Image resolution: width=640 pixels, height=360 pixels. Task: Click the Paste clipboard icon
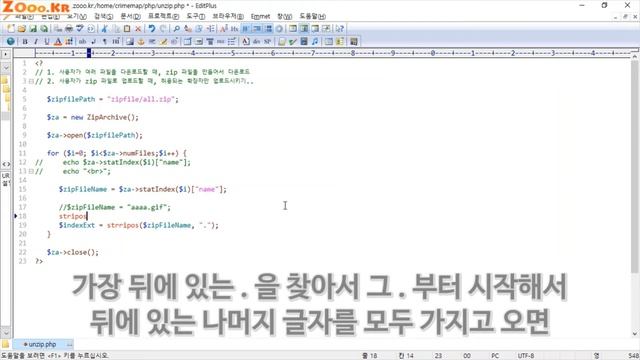127,29
